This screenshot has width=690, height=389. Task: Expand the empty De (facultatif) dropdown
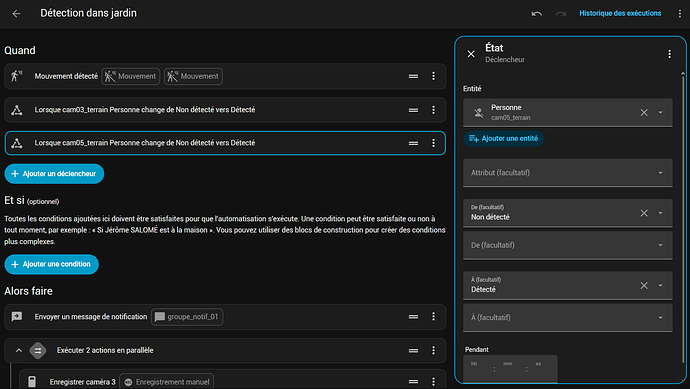[568, 245]
